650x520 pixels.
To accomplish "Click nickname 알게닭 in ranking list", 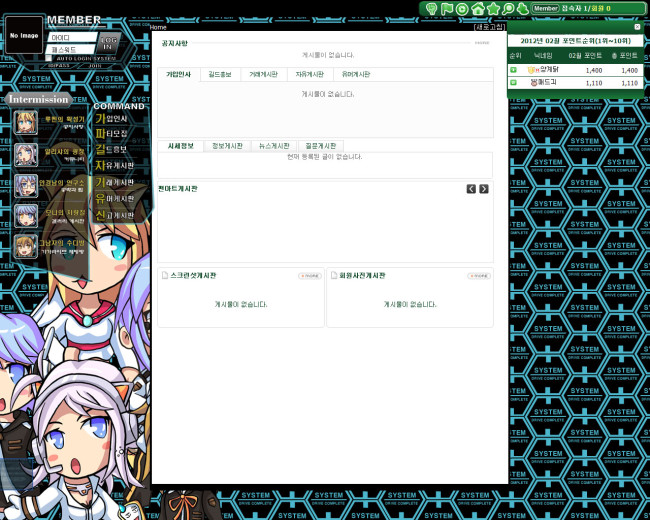I will 549,70.
